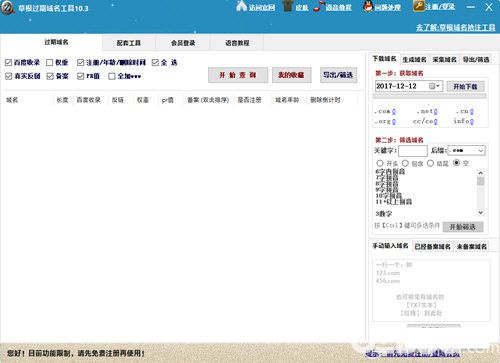
Task: Click the manual domain entry text area
Action: coord(431,290)
